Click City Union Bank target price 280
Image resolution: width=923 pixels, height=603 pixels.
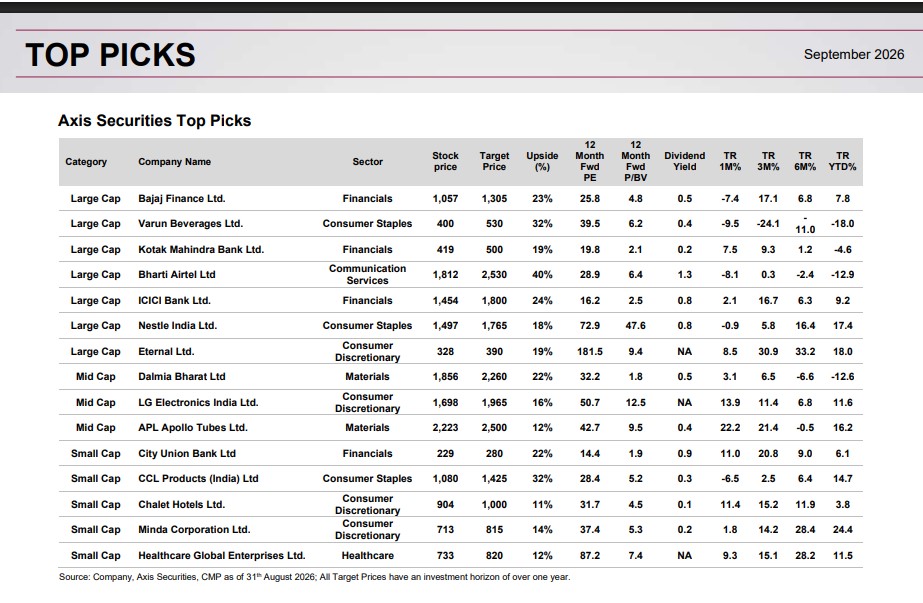(494, 453)
